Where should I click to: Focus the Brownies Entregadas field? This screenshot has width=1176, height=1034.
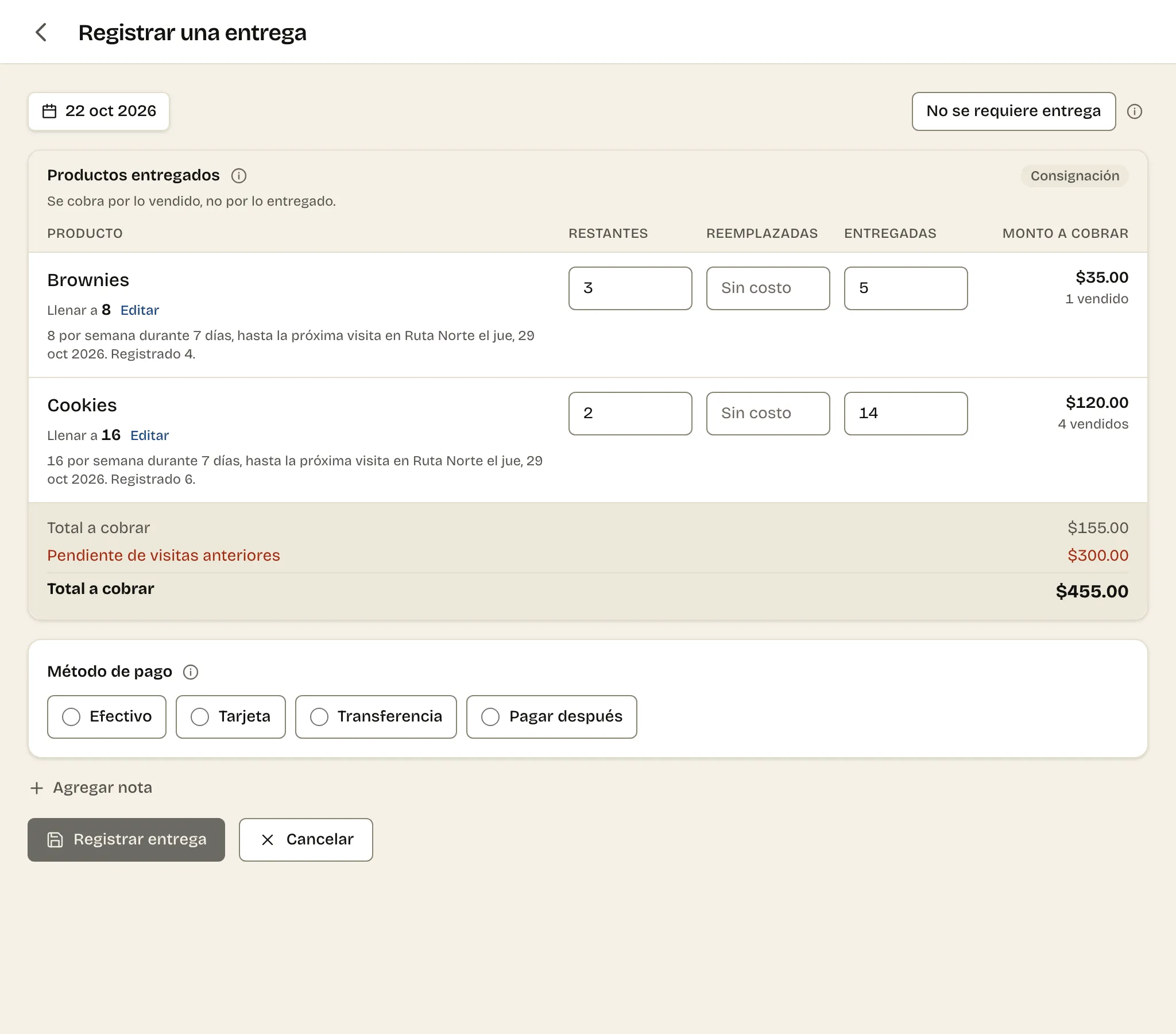point(906,288)
